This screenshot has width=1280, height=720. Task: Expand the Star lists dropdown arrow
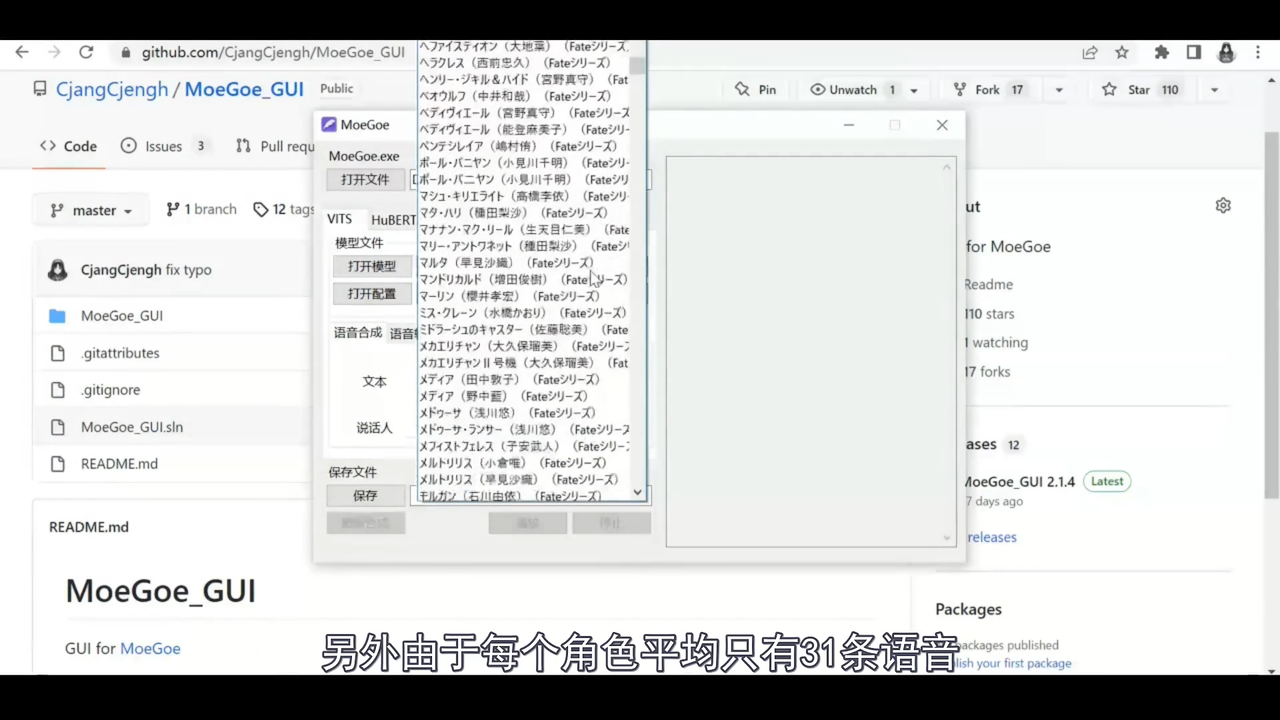pyautogui.click(x=1214, y=90)
